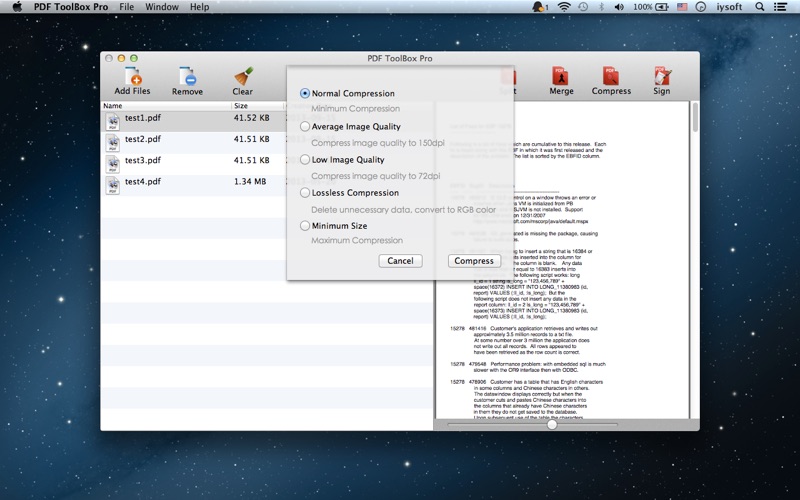Click the 'Compress image quality to 72dpi' text
Image resolution: width=800 pixels, height=500 pixels.
click(x=376, y=176)
